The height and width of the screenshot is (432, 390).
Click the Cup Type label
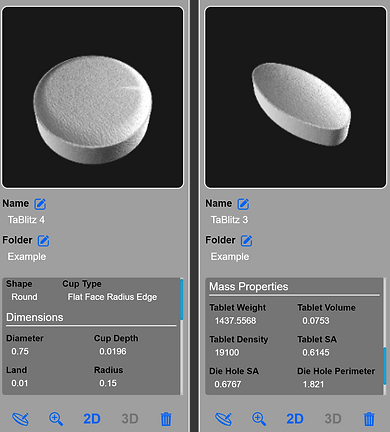click(82, 284)
